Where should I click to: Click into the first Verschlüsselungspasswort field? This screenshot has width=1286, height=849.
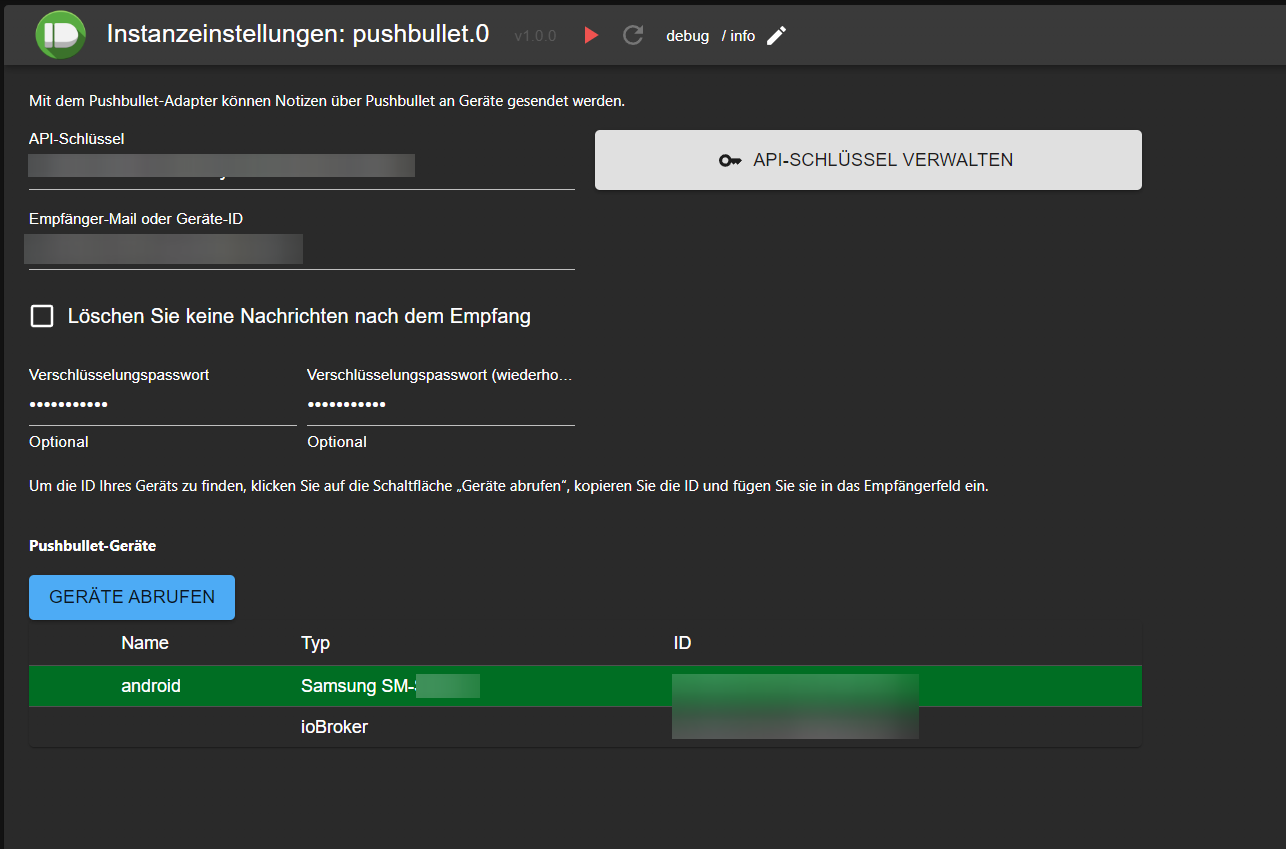click(163, 405)
